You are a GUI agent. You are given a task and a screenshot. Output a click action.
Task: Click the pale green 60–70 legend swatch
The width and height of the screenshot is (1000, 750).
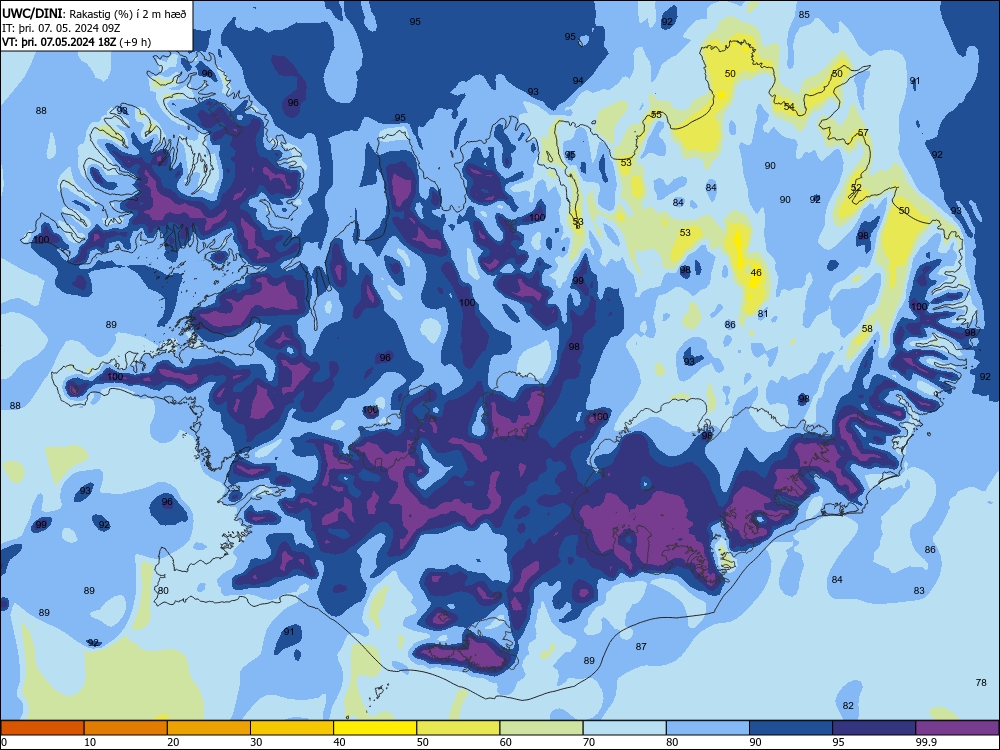(x=541, y=728)
